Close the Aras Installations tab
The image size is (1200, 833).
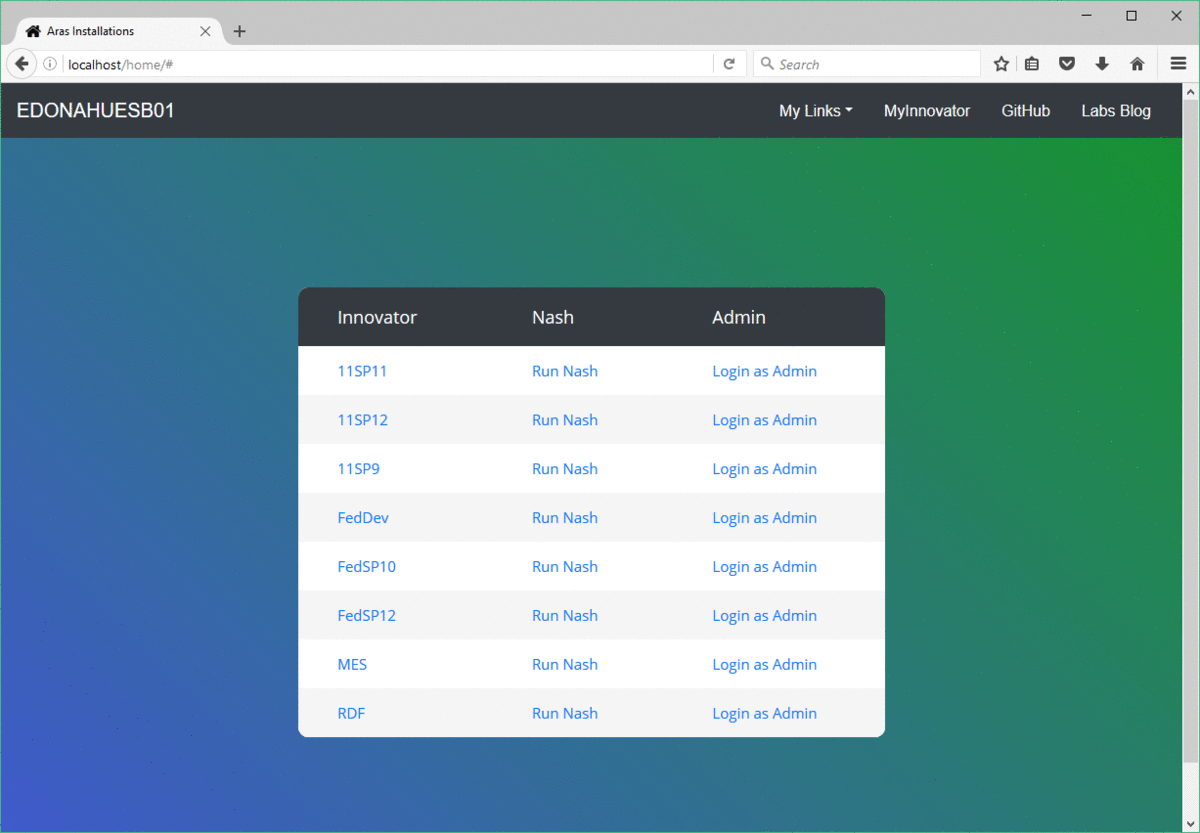(205, 31)
